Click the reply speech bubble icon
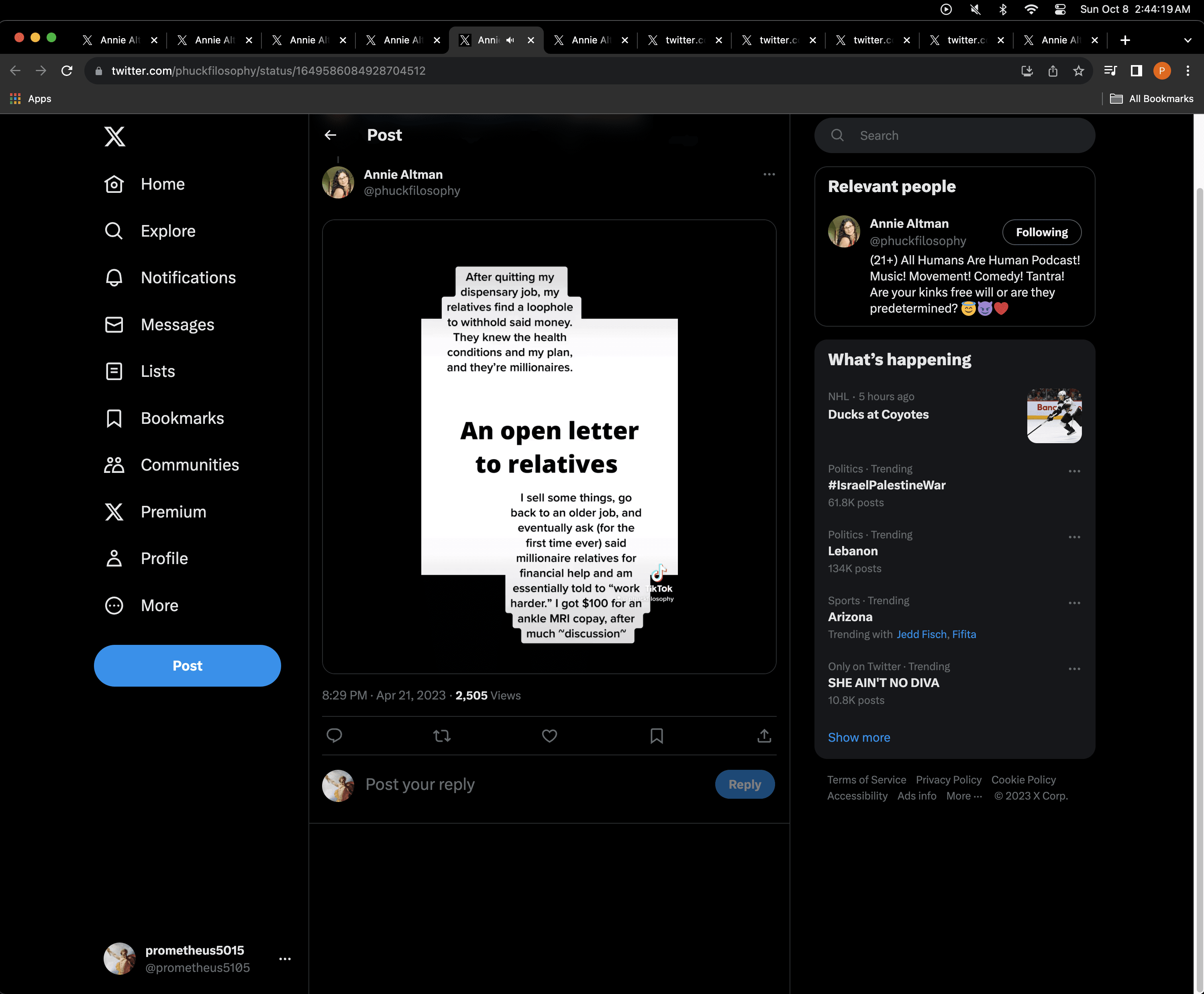 [x=334, y=735]
